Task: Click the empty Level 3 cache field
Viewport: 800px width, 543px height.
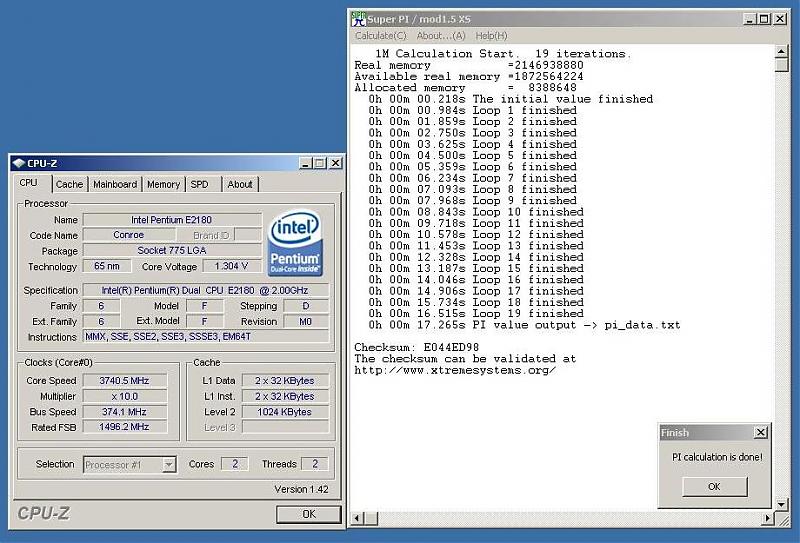Action: point(285,427)
